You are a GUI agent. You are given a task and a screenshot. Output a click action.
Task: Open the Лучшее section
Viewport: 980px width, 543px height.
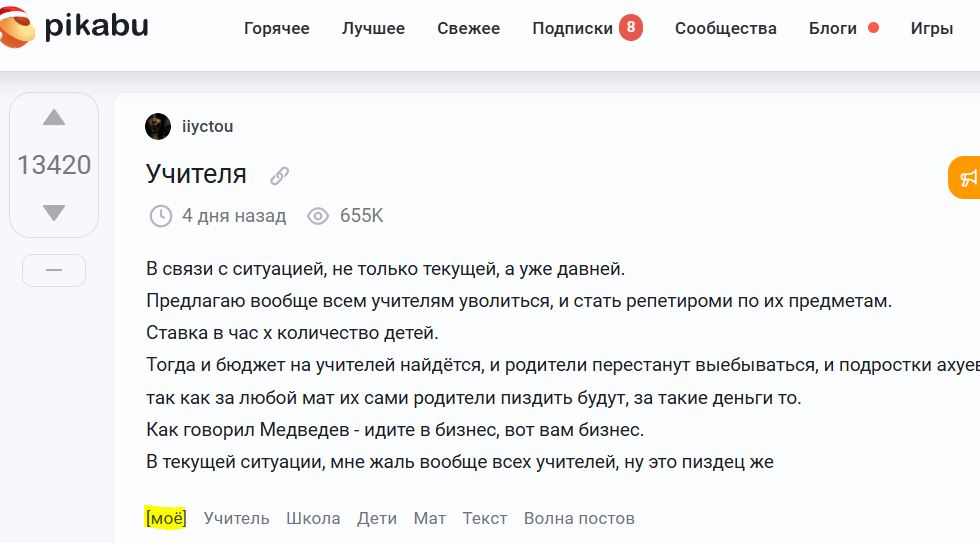click(x=373, y=28)
